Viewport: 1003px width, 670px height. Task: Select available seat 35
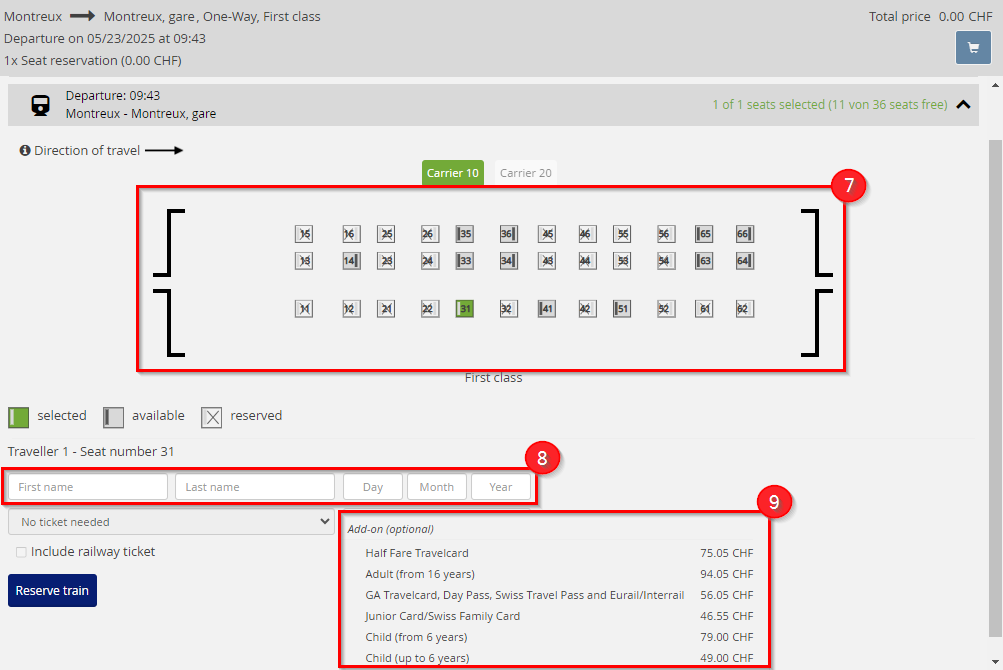[x=464, y=234]
